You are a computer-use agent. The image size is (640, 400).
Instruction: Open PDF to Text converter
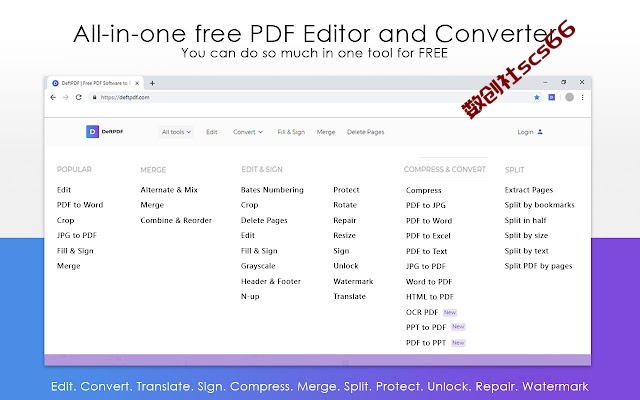[427, 251]
